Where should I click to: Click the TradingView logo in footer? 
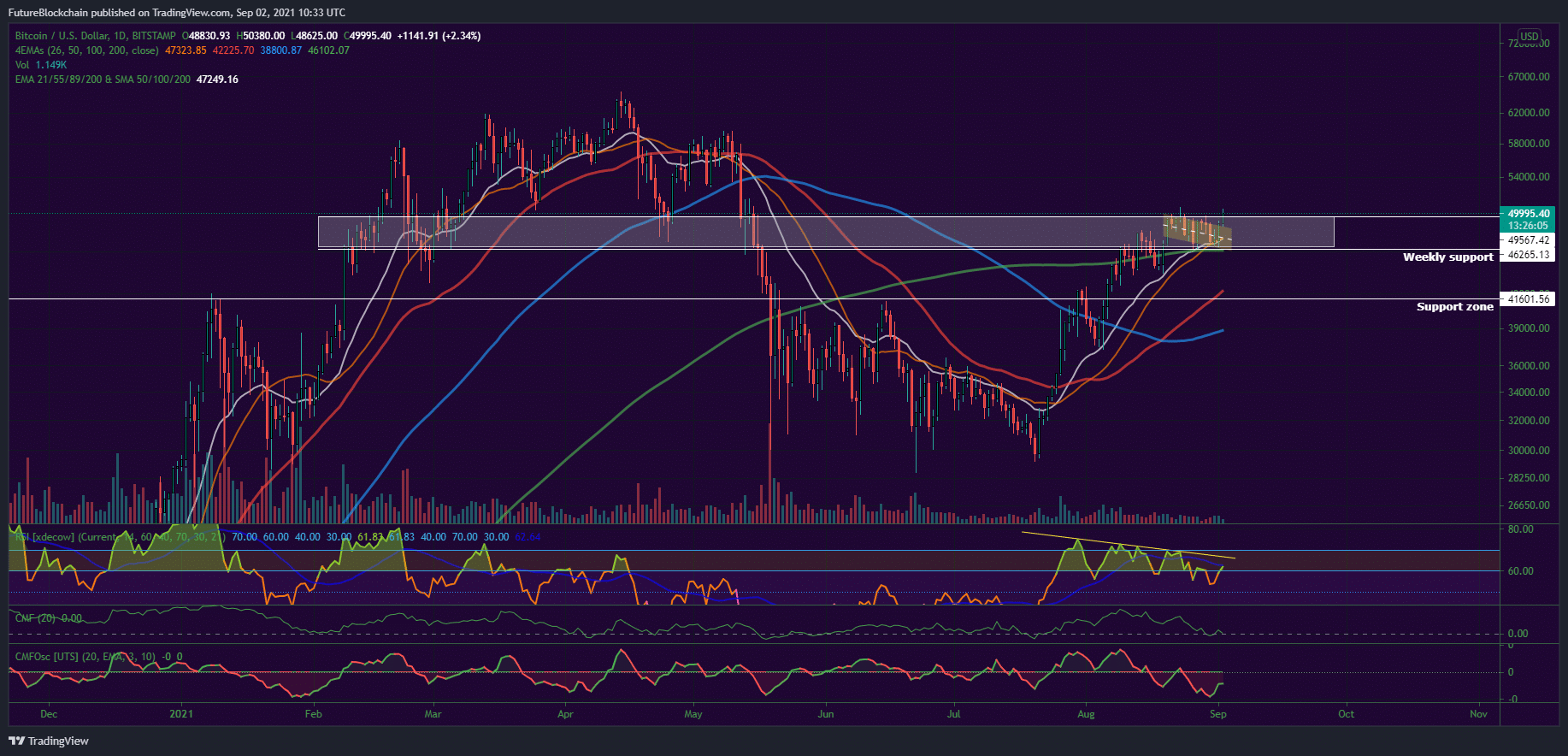(49, 741)
